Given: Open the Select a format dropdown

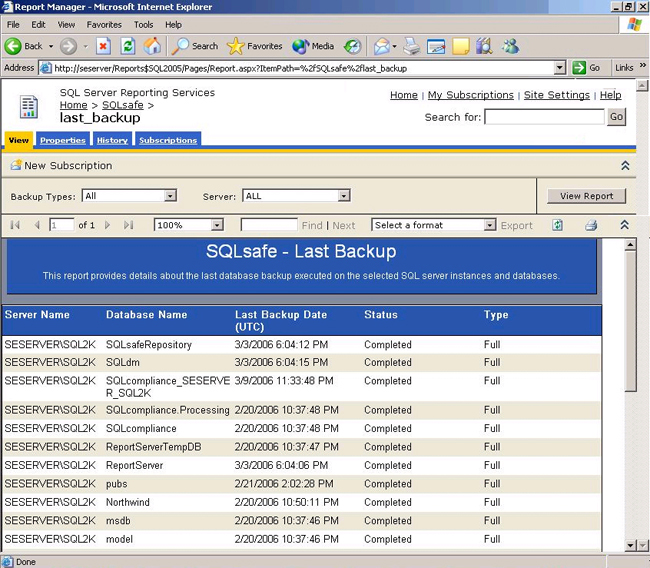Looking at the screenshot, I should (x=490, y=225).
